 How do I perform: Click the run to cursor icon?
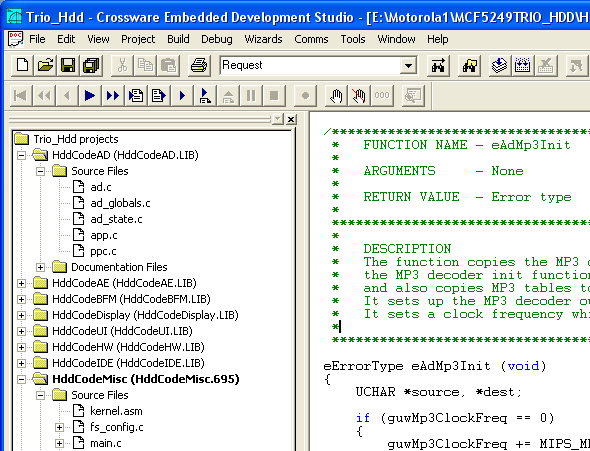pyautogui.click(x=205, y=96)
